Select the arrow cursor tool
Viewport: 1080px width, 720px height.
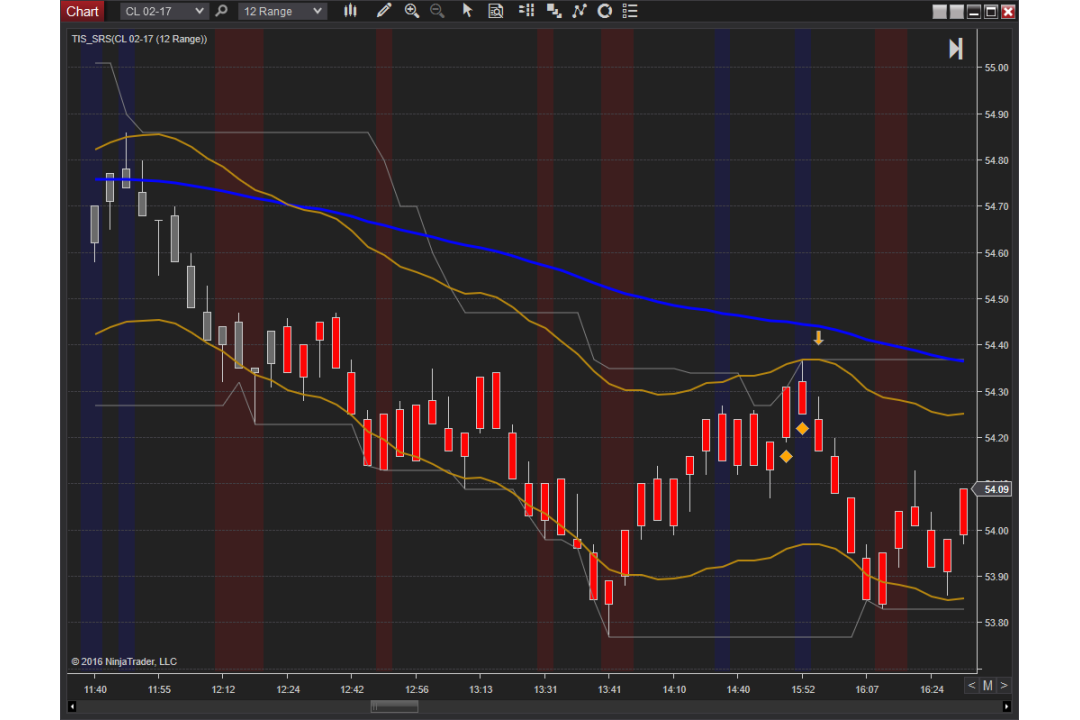[467, 10]
